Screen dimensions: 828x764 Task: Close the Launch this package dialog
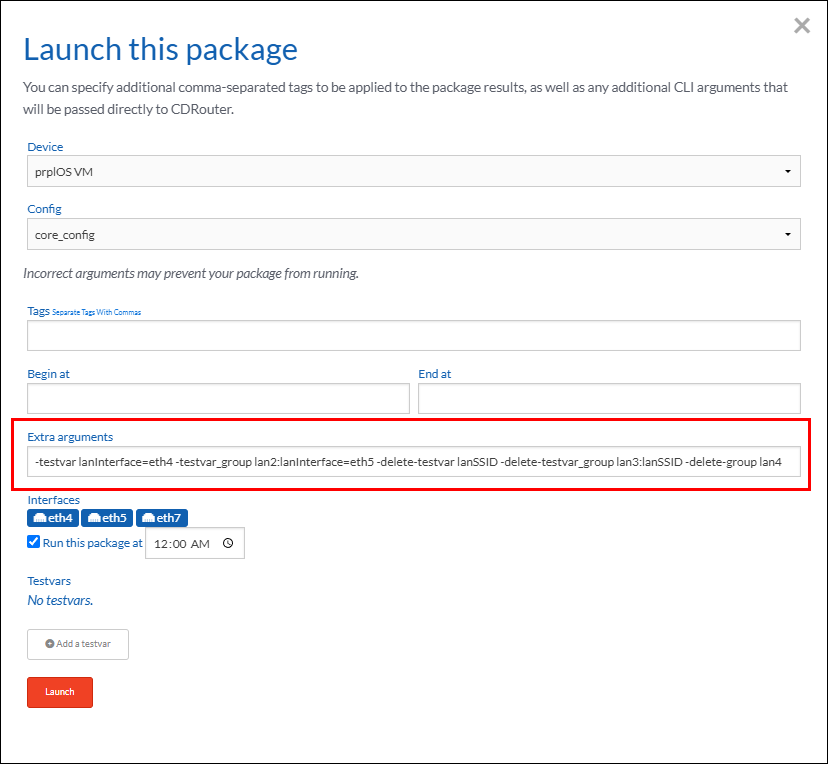coord(802,25)
